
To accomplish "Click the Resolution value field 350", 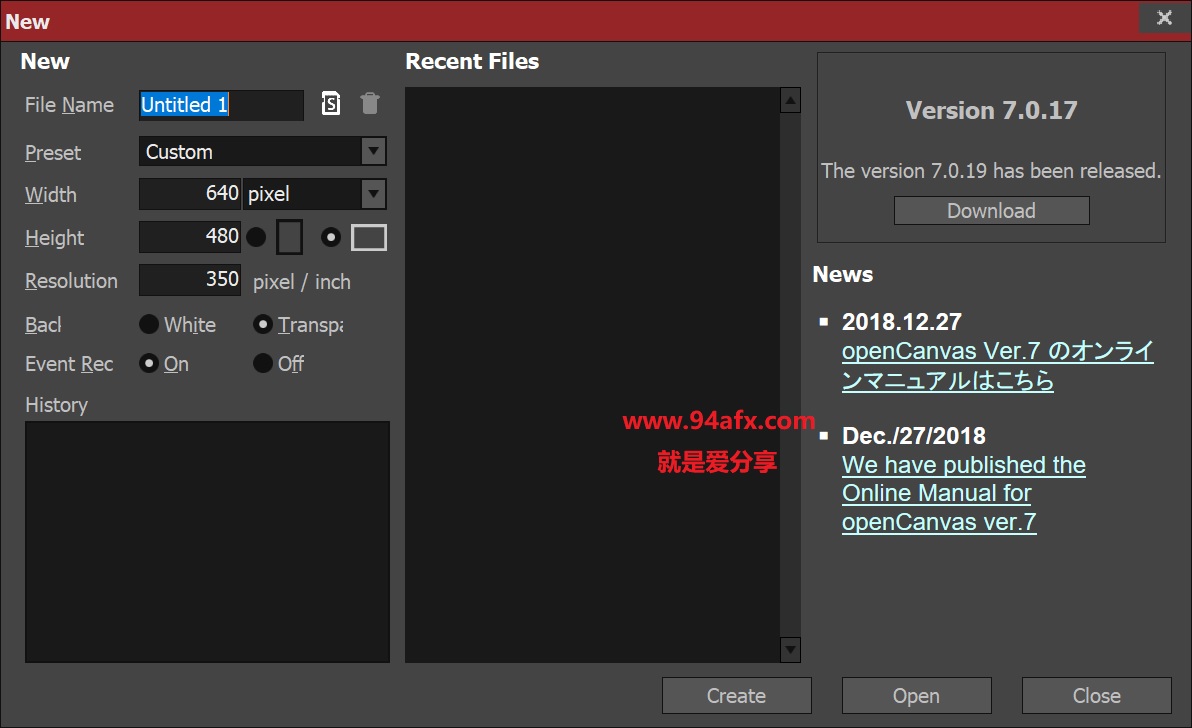I will point(190,280).
